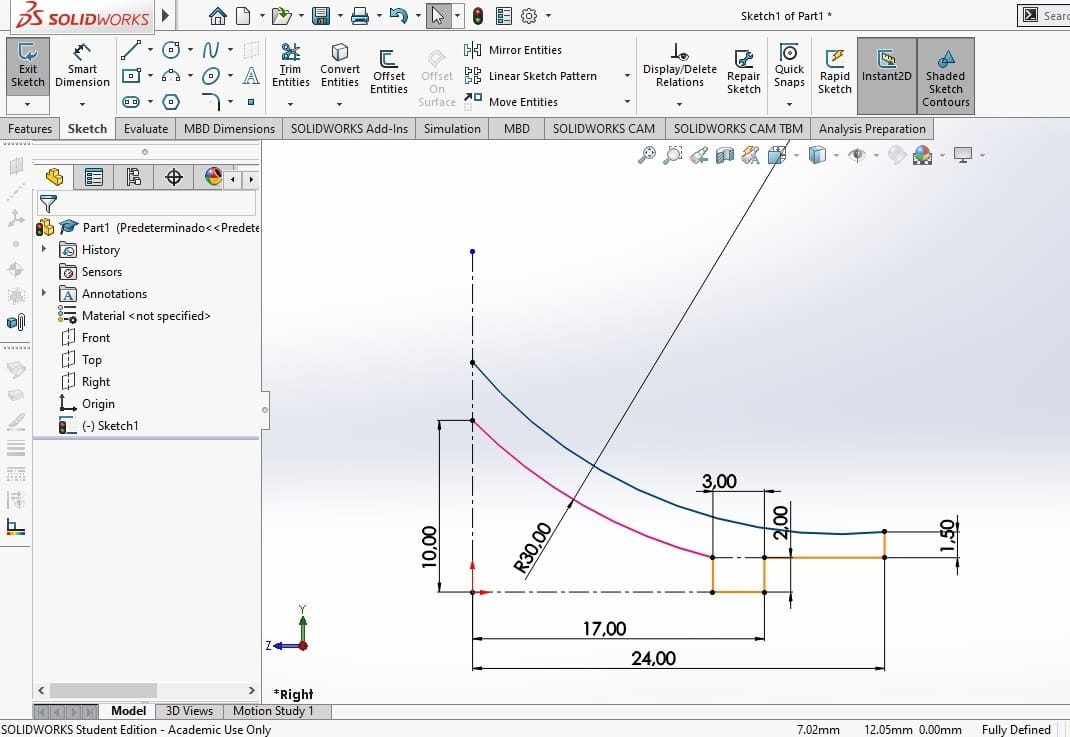1070x737 pixels.
Task: Click the Exit Sketch button
Action: pos(27,66)
